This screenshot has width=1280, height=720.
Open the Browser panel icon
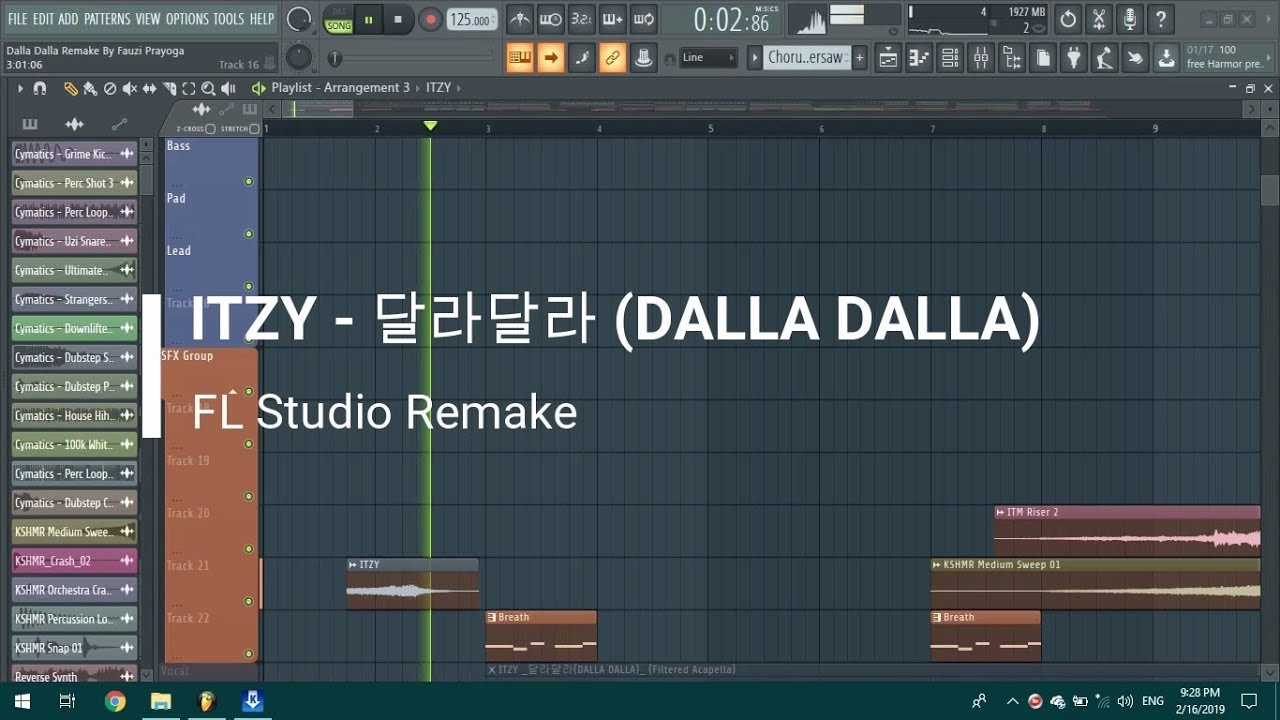1012,58
